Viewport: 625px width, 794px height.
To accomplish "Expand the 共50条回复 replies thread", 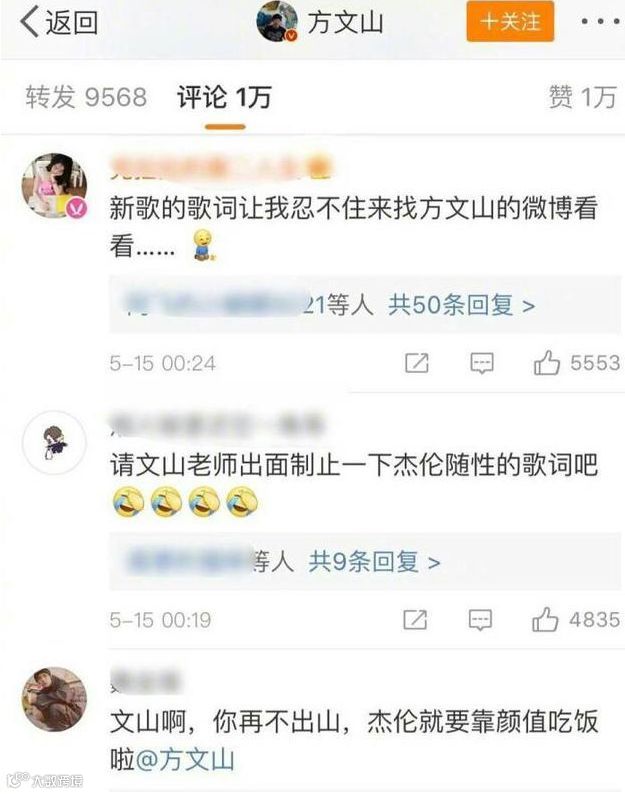I will click(x=461, y=305).
